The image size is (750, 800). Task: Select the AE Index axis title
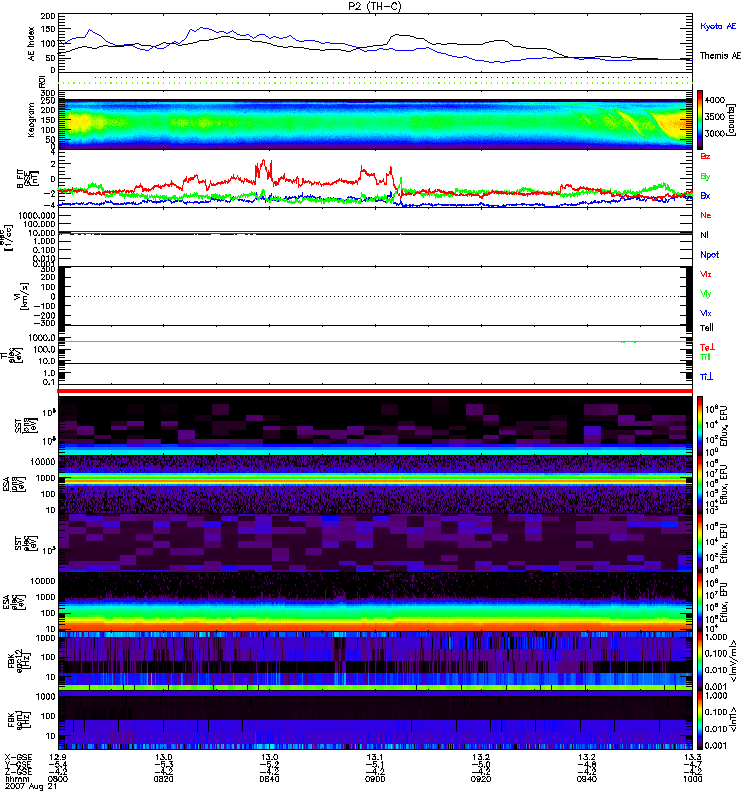[x=32, y=44]
